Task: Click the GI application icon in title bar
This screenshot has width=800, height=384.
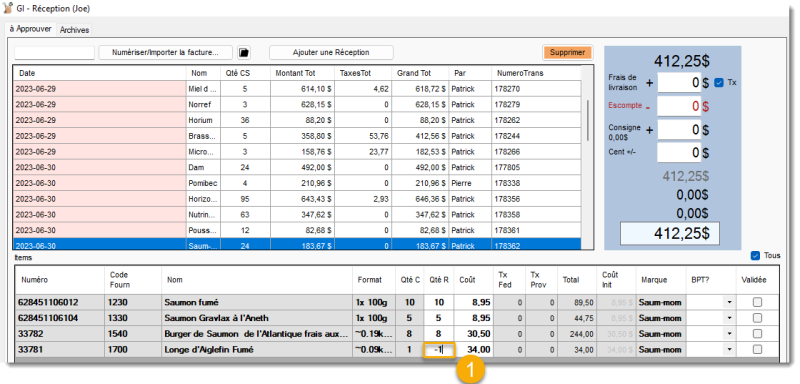Action: [8, 8]
